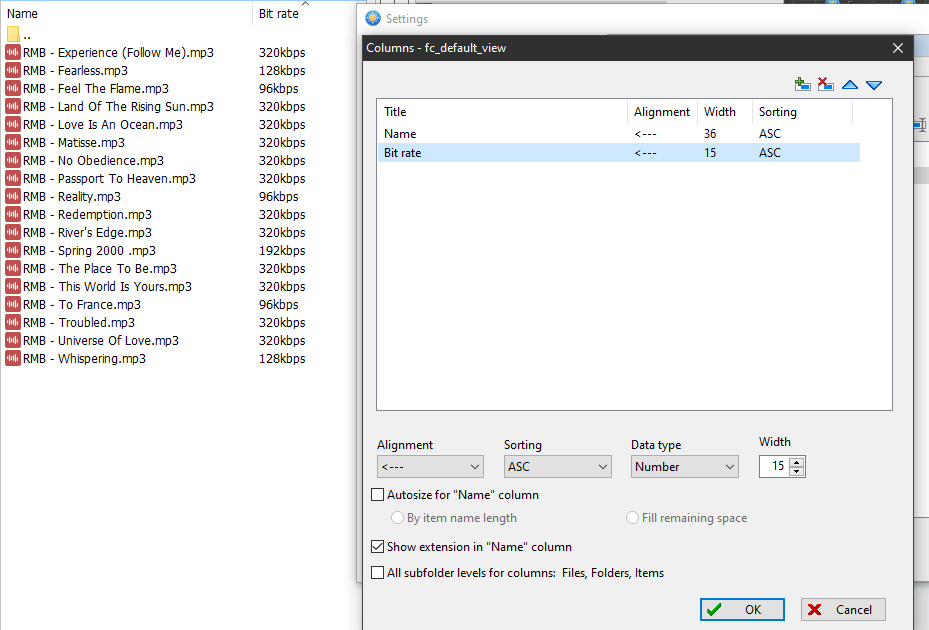Click the RMB - Whispering.mp3 audio icon
The width and height of the screenshot is (929, 630).
click(x=13, y=359)
